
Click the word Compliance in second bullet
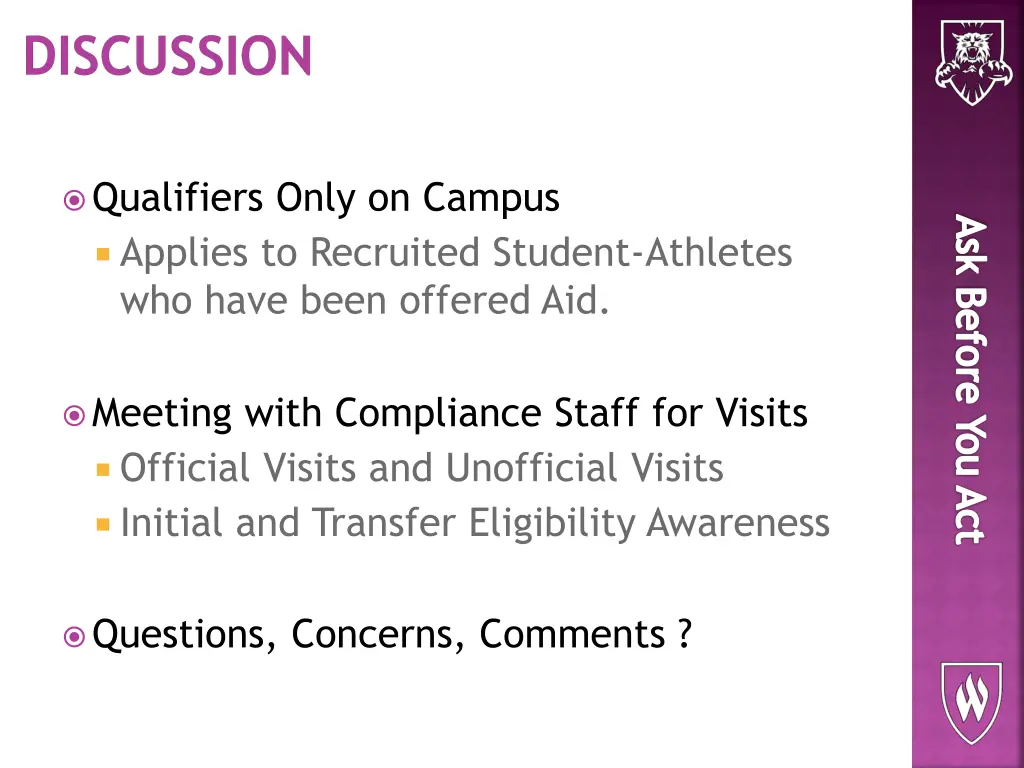(x=438, y=414)
